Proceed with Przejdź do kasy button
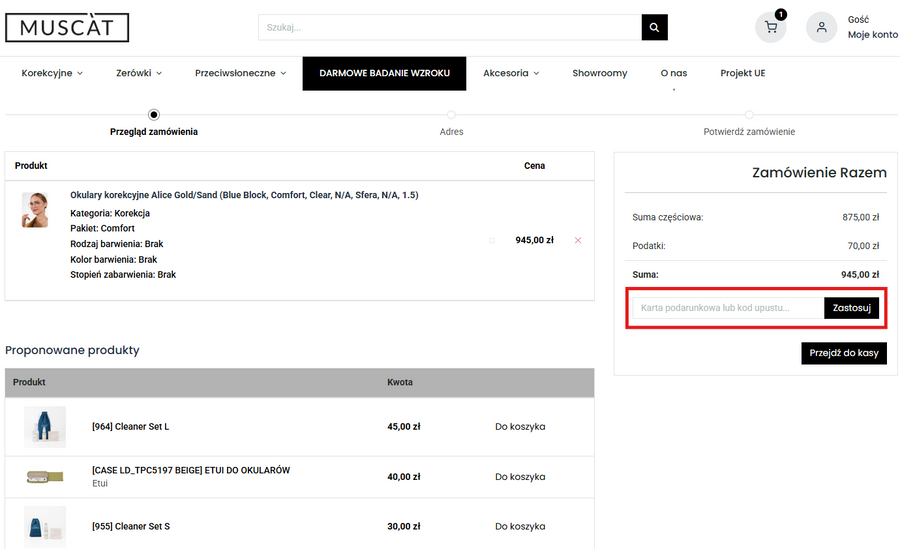This screenshot has height=549, width=900. pos(843,353)
